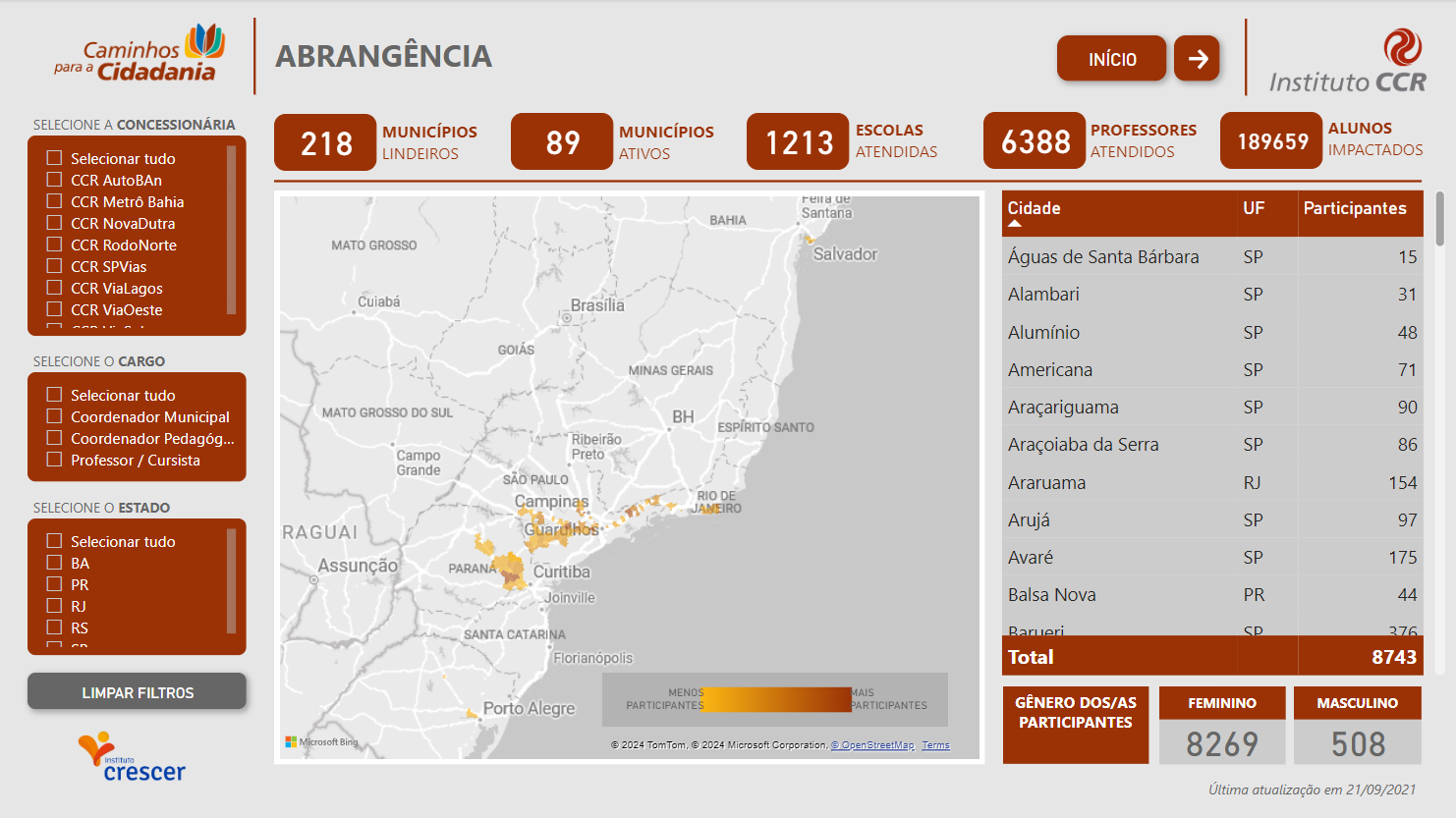This screenshot has width=1456, height=818.
Task: Click the Instituto CCR logo
Action: pyautogui.click(x=1348, y=62)
